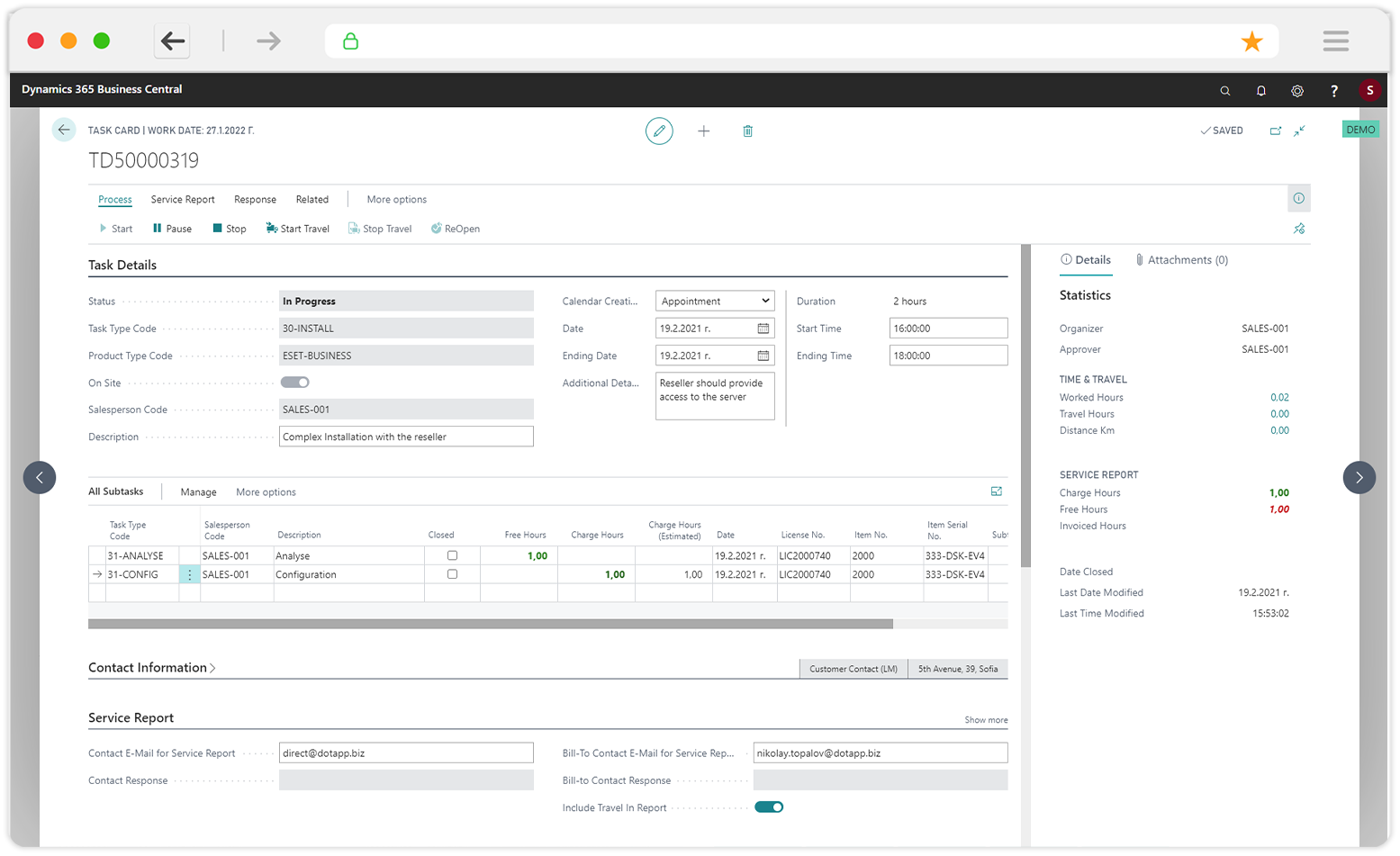Click the edit pencil icon
Viewport: 1400px width, 856px height.
[659, 131]
